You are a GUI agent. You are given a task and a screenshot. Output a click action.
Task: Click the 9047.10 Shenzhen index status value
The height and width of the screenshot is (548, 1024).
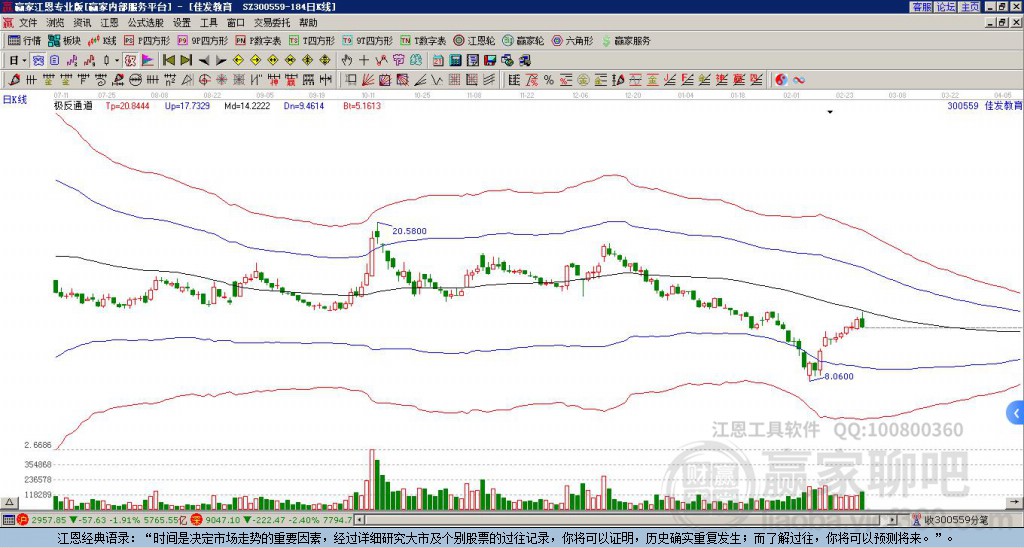pyautogui.click(x=221, y=520)
